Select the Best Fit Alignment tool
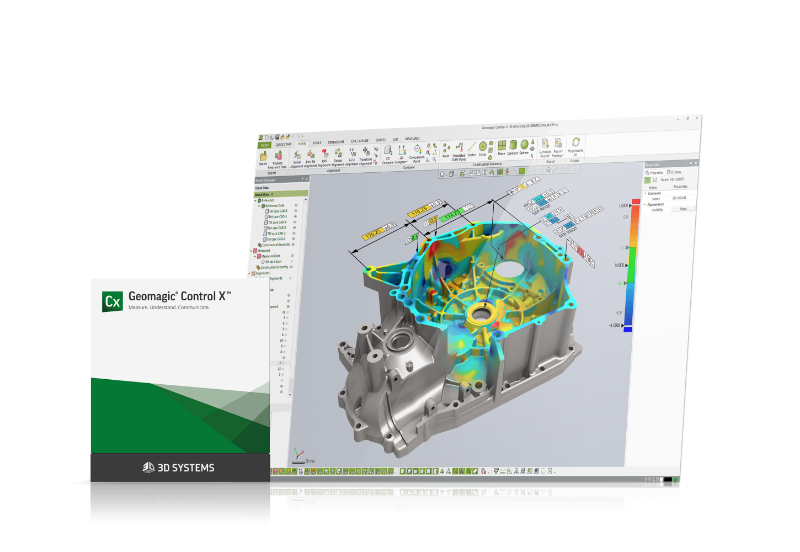This screenshot has height=552, width=800. click(310, 158)
